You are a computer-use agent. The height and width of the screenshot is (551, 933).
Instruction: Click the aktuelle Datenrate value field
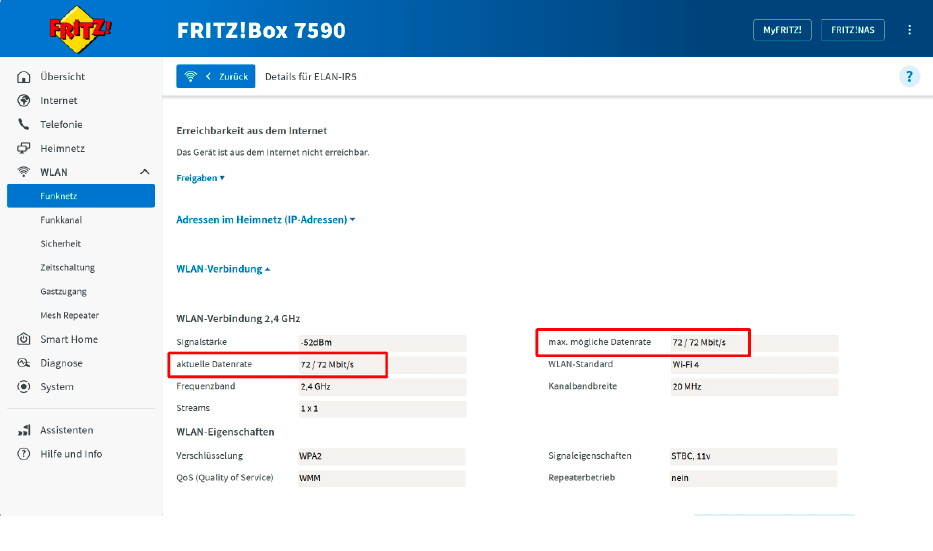point(382,364)
